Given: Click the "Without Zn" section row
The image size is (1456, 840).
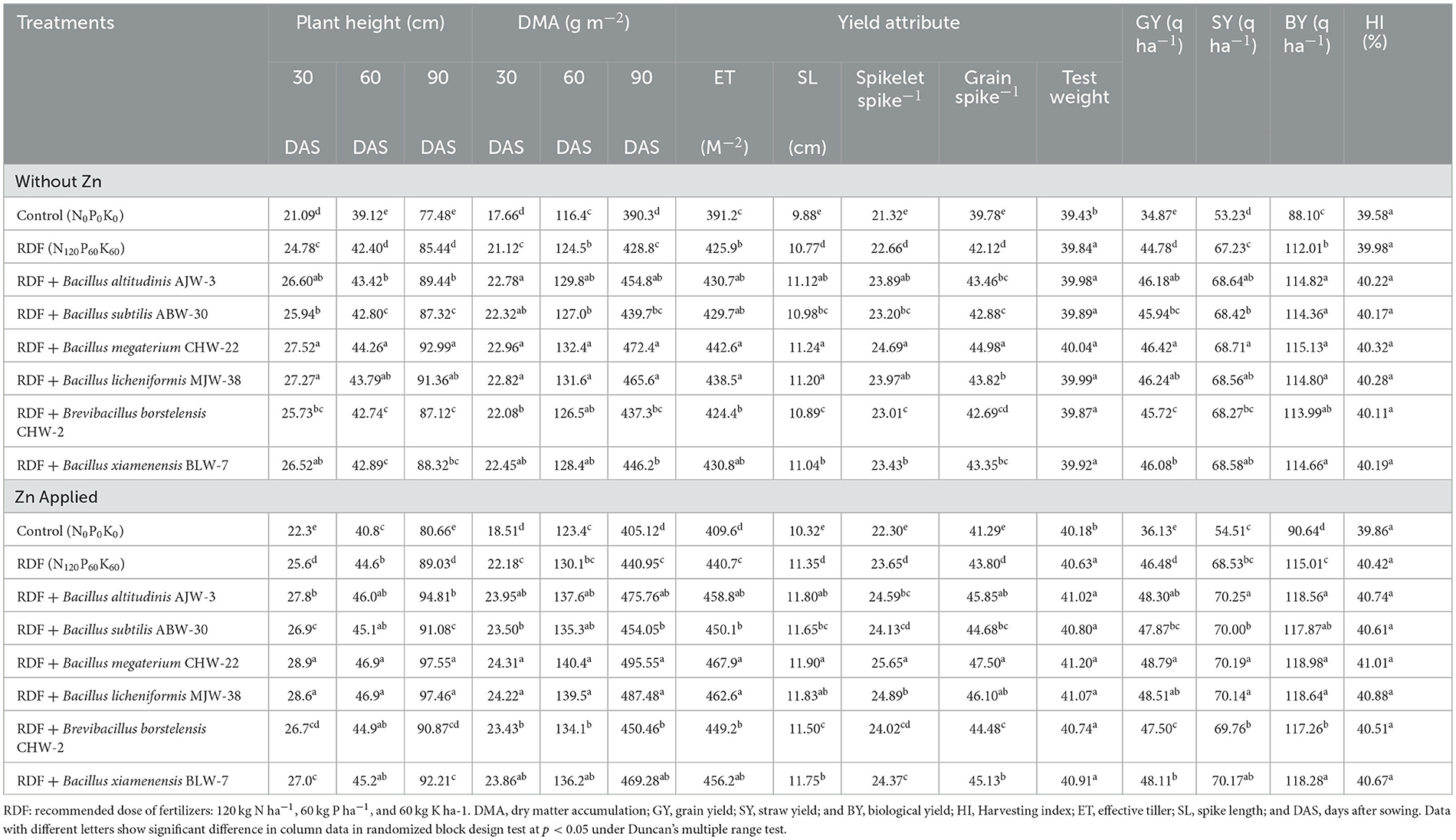Looking at the screenshot, I should pyautogui.click(x=727, y=182).
